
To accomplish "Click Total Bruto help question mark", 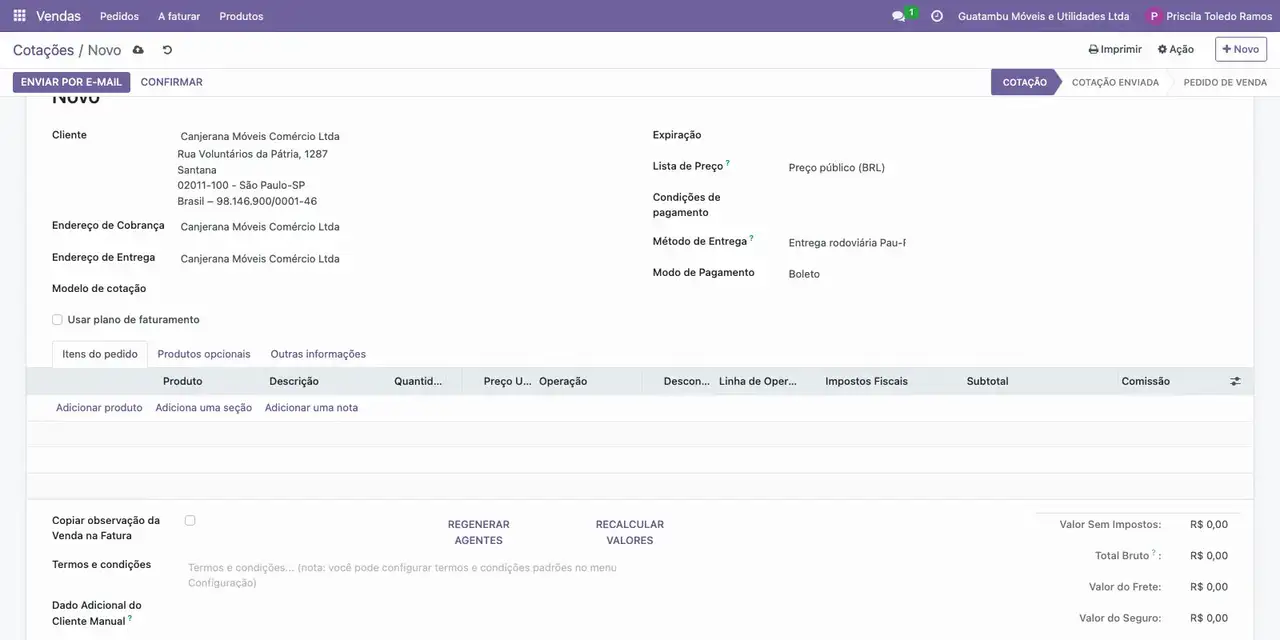I will (1154, 552).
